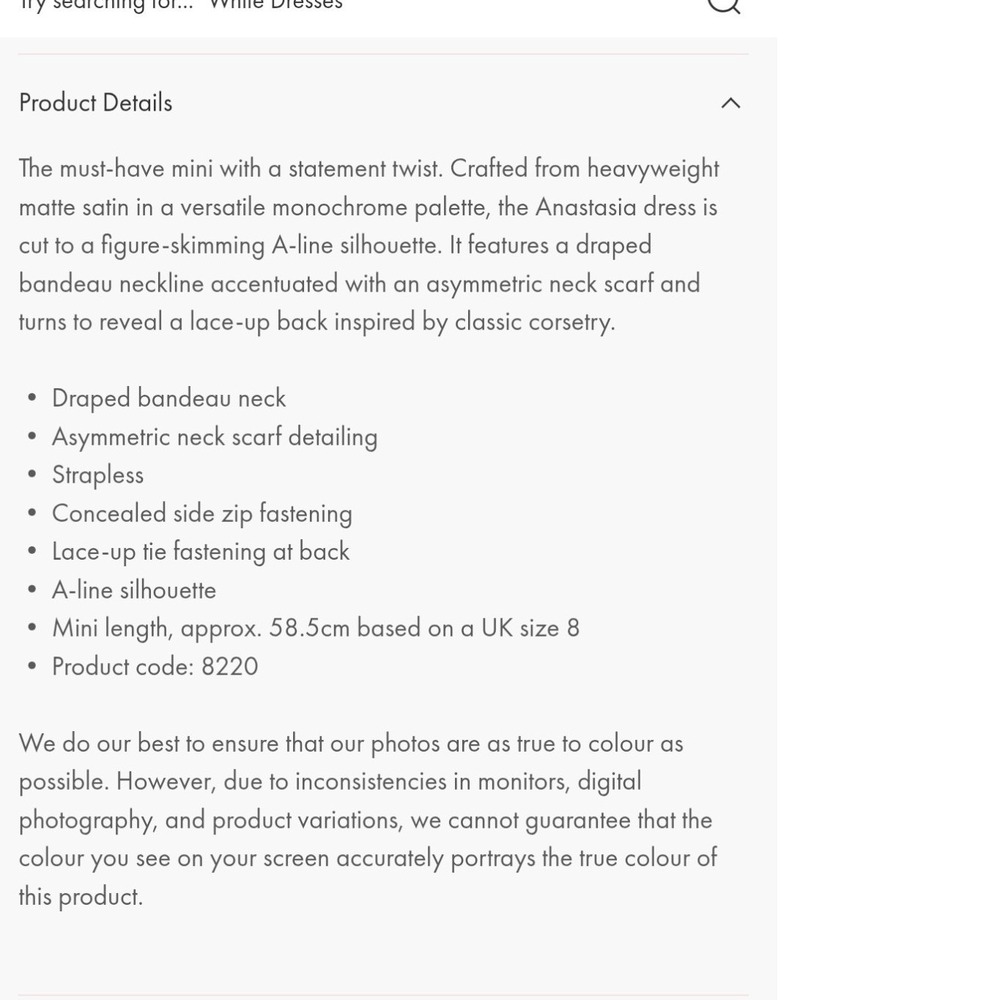The height and width of the screenshot is (1000, 1000).
Task: Click the 'A-line silhouette' bullet item
Action: click(134, 590)
